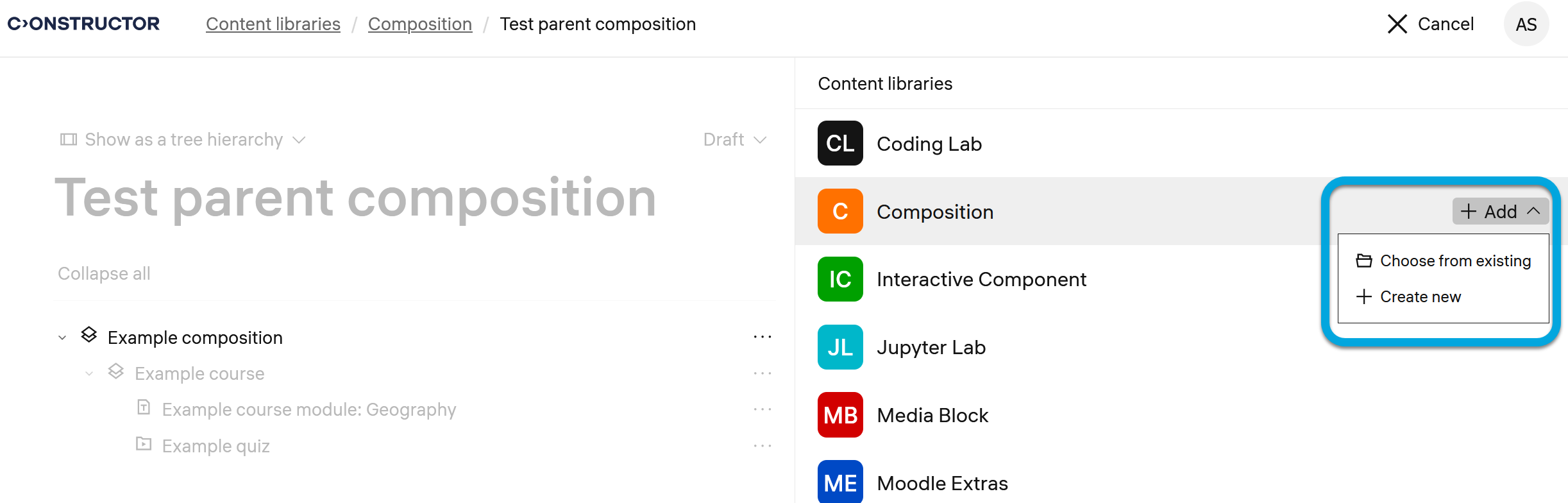
Task: Click the Test parent composition title field
Action: tap(356, 198)
